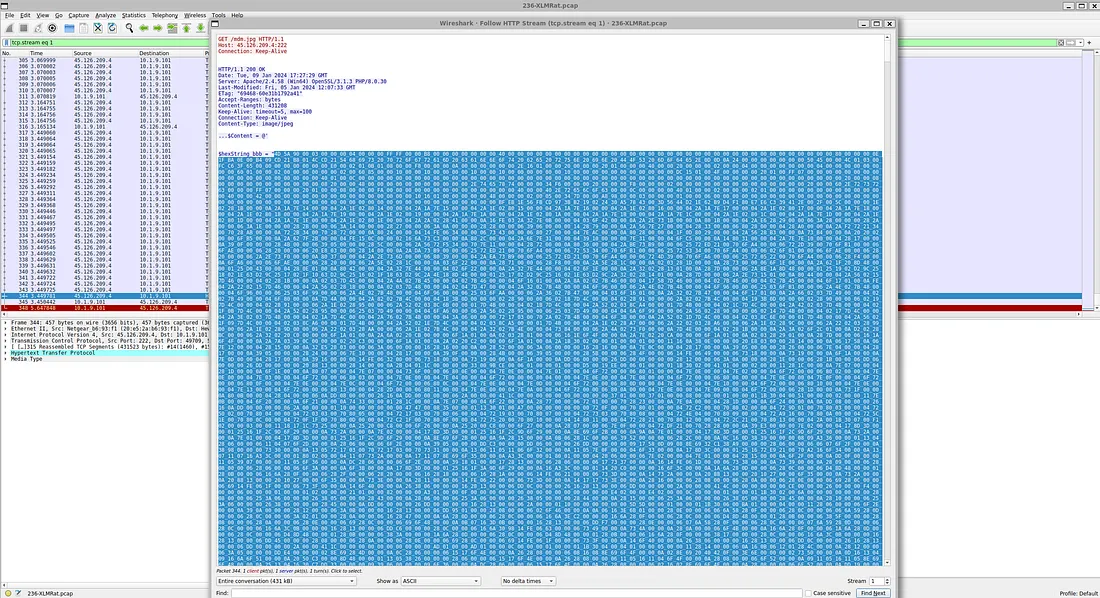Click the Stop capture square icon
The height and width of the screenshot is (598, 1100).
click(x=23, y=28)
